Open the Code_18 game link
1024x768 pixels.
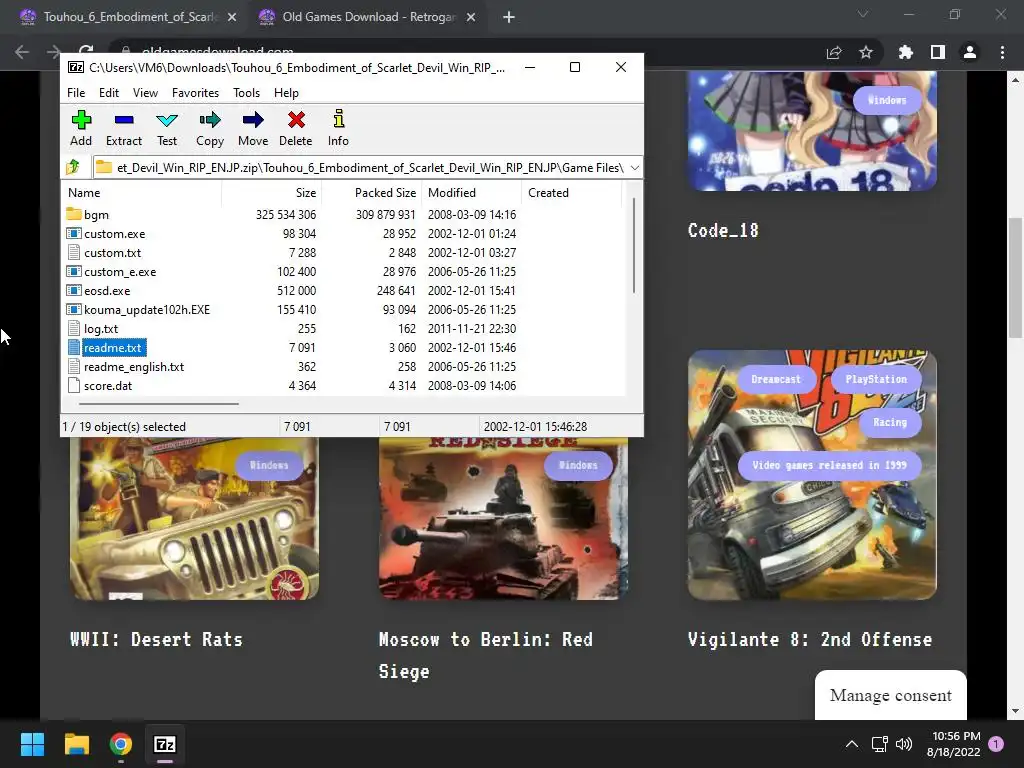point(723,230)
